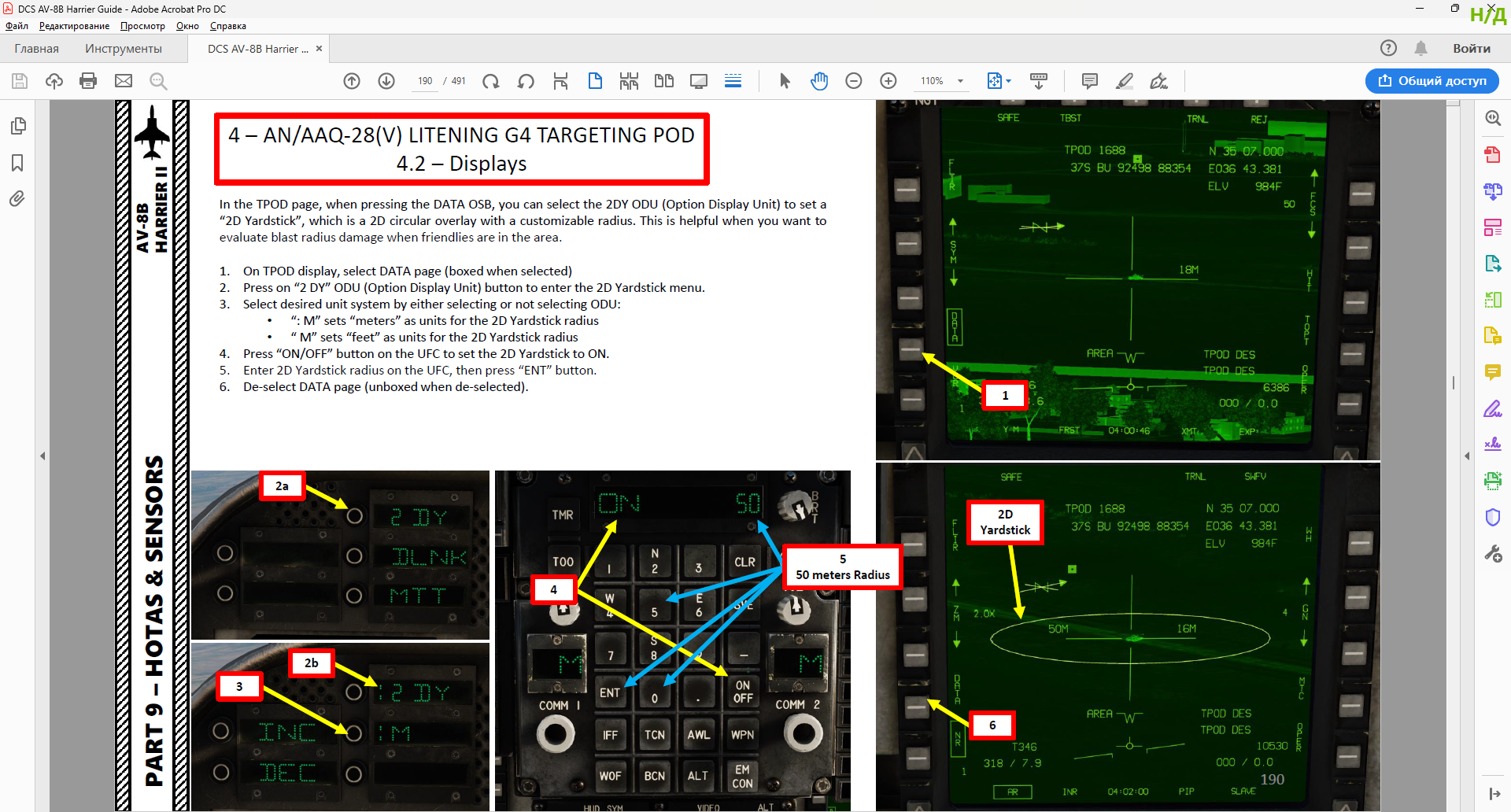Open the help question mark icon
1511x812 pixels.
[x=1388, y=48]
